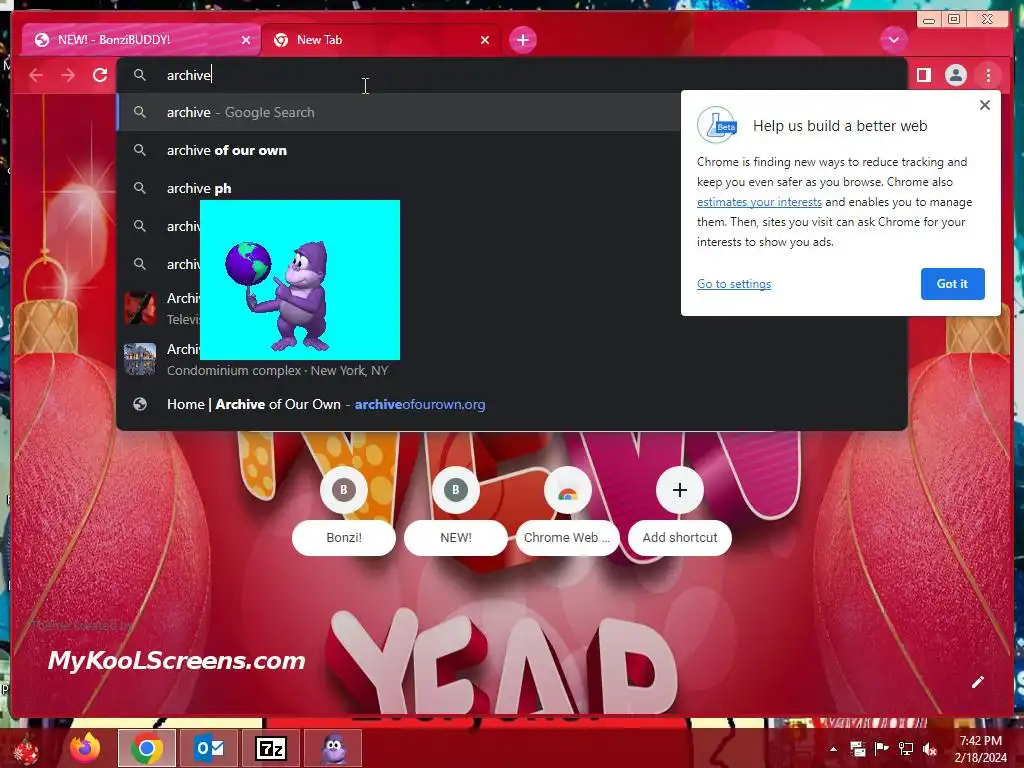Open the side panel icon
Screen dimensions: 1024x768
click(x=923, y=75)
